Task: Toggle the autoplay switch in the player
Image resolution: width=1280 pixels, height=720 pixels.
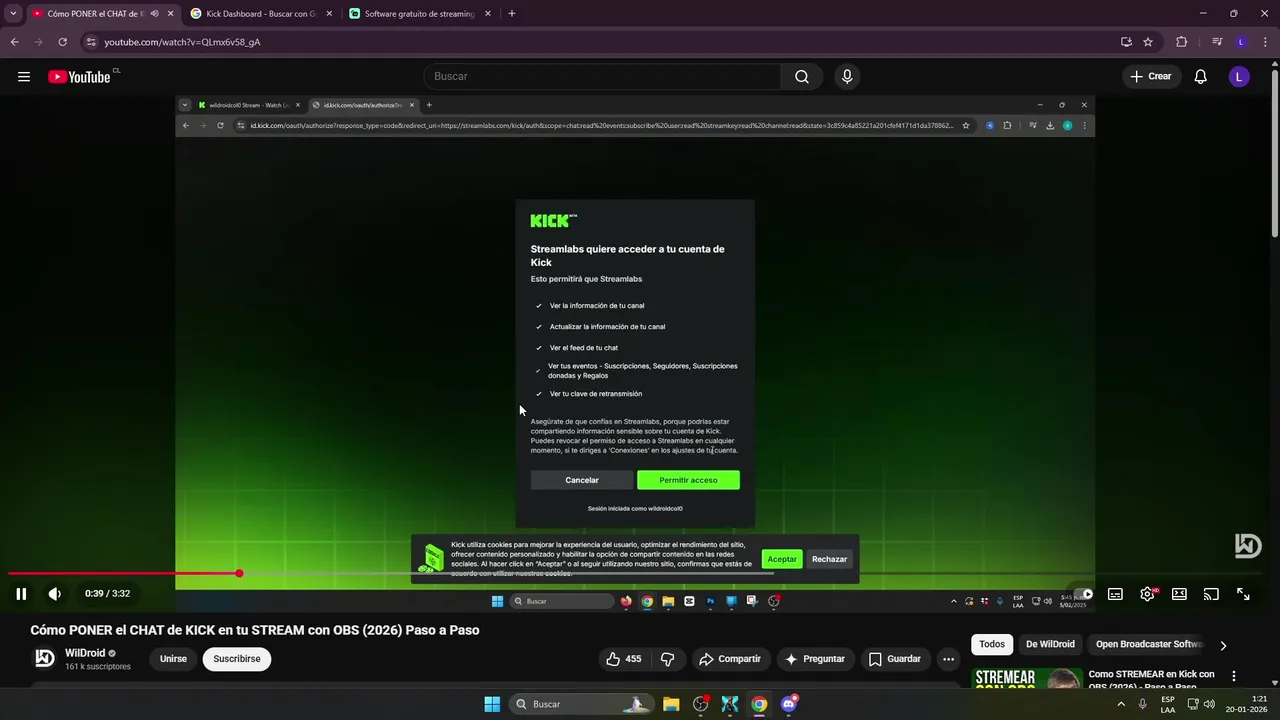Action: [x=1081, y=594]
